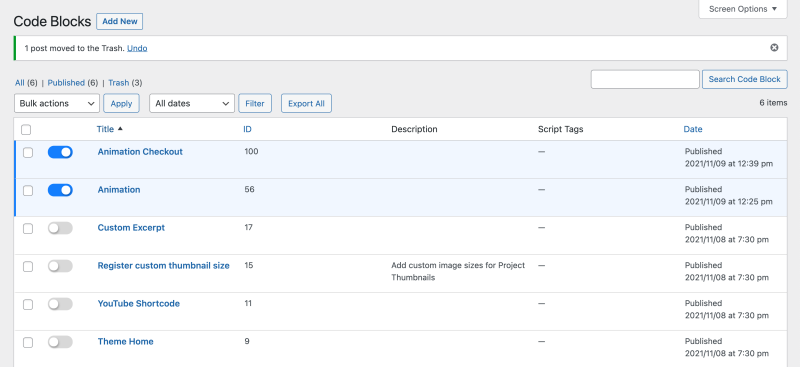The width and height of the screenshot is (800, 367).
Task: Open the Bulk actions dropdown
Action: click(57, 103)
